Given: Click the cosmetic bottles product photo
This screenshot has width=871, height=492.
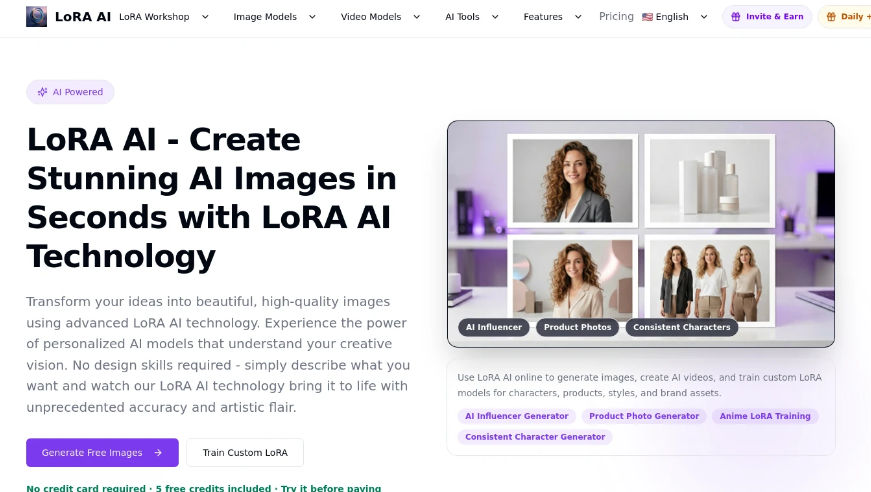Looking at the screenshot, I should point(710,180).
